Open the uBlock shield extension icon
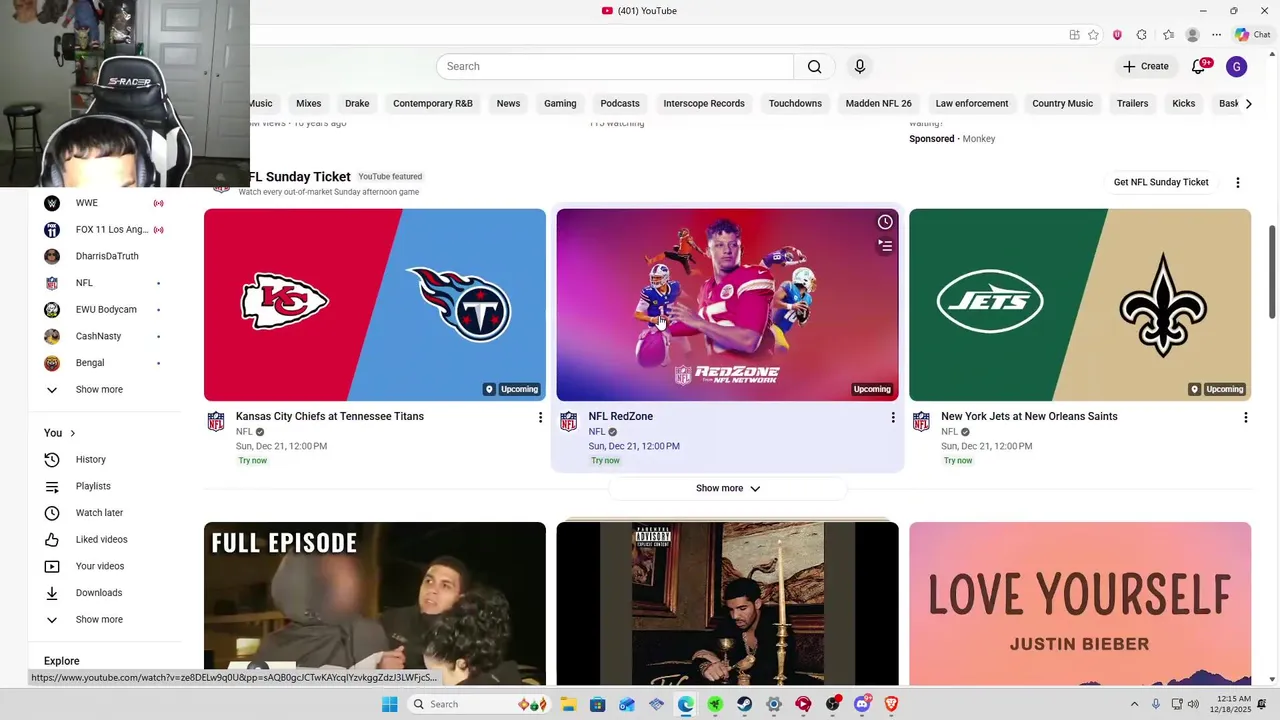This screenshot has width=1280, height=720. click(1117, 35)
